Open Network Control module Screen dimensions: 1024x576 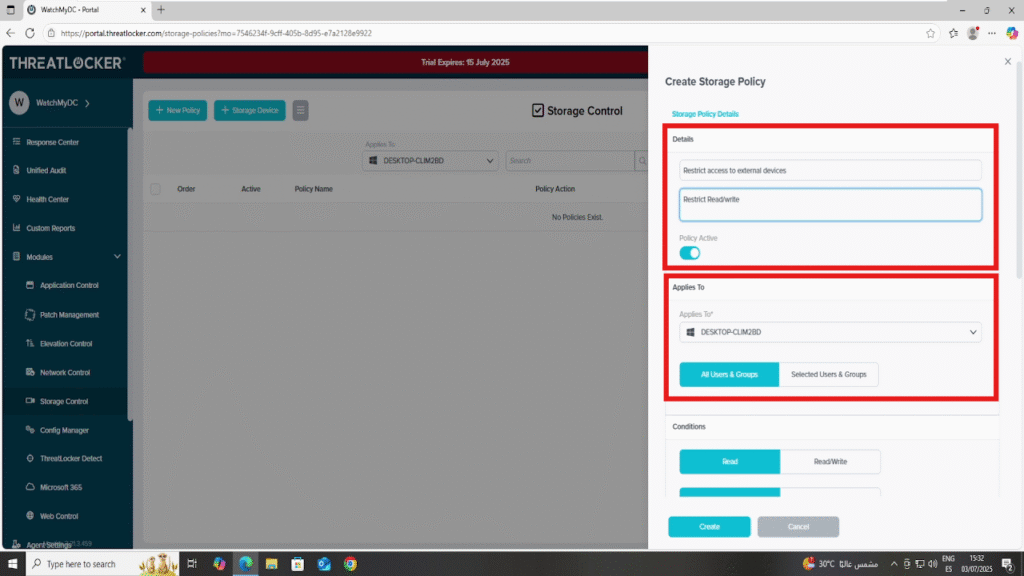click(65, 372)
